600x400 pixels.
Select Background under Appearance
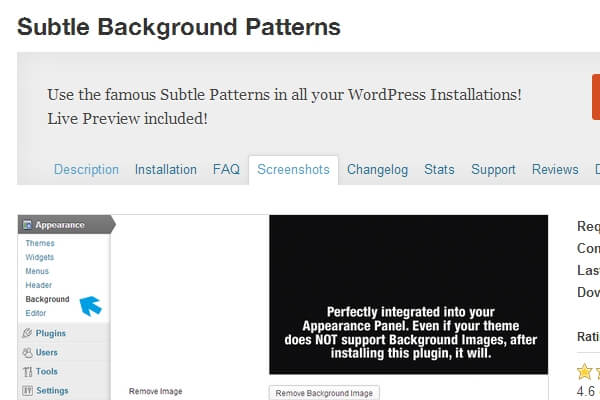(x=47, y=299)
